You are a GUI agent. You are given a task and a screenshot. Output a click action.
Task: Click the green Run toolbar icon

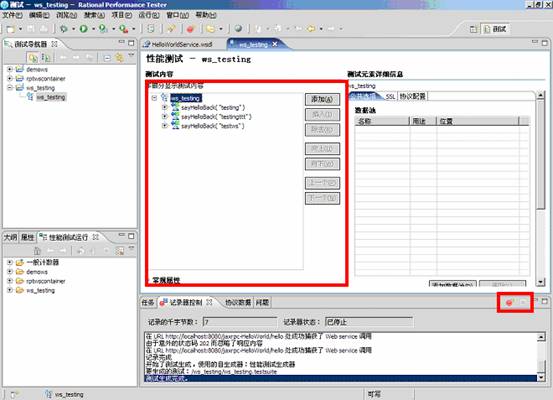84,29
